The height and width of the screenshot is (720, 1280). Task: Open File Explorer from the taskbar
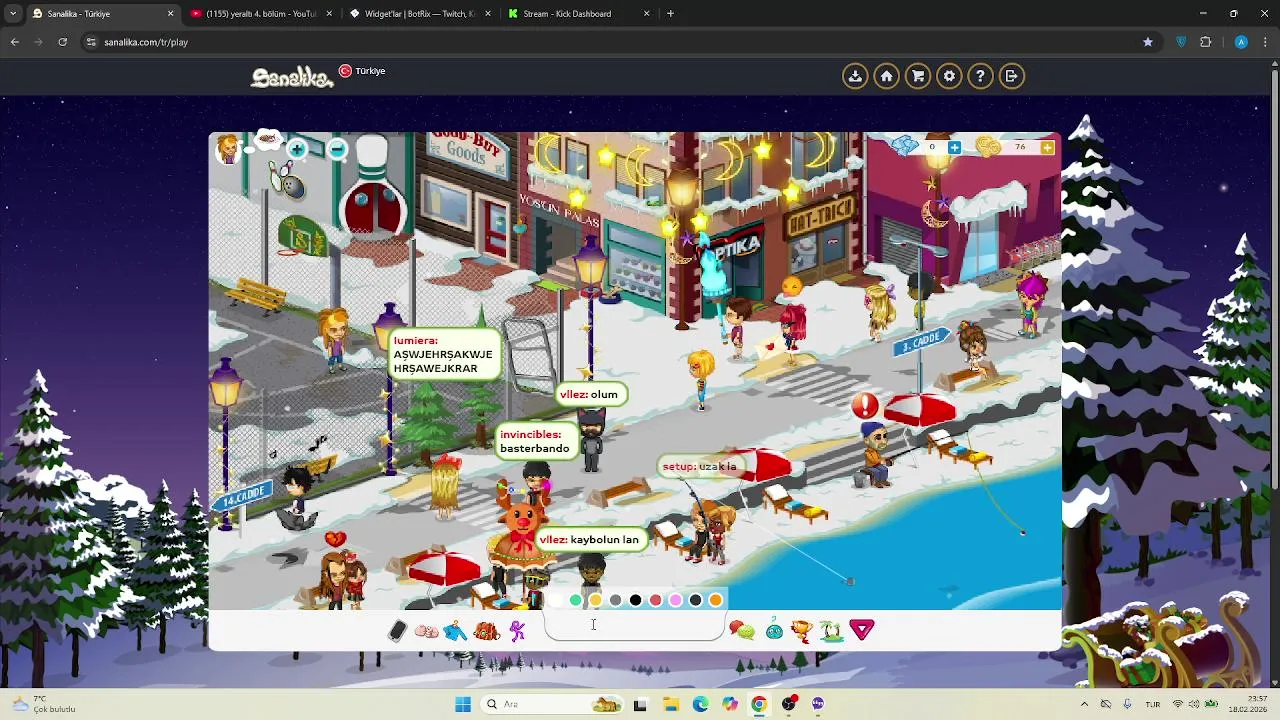click(x=670, y=704)
